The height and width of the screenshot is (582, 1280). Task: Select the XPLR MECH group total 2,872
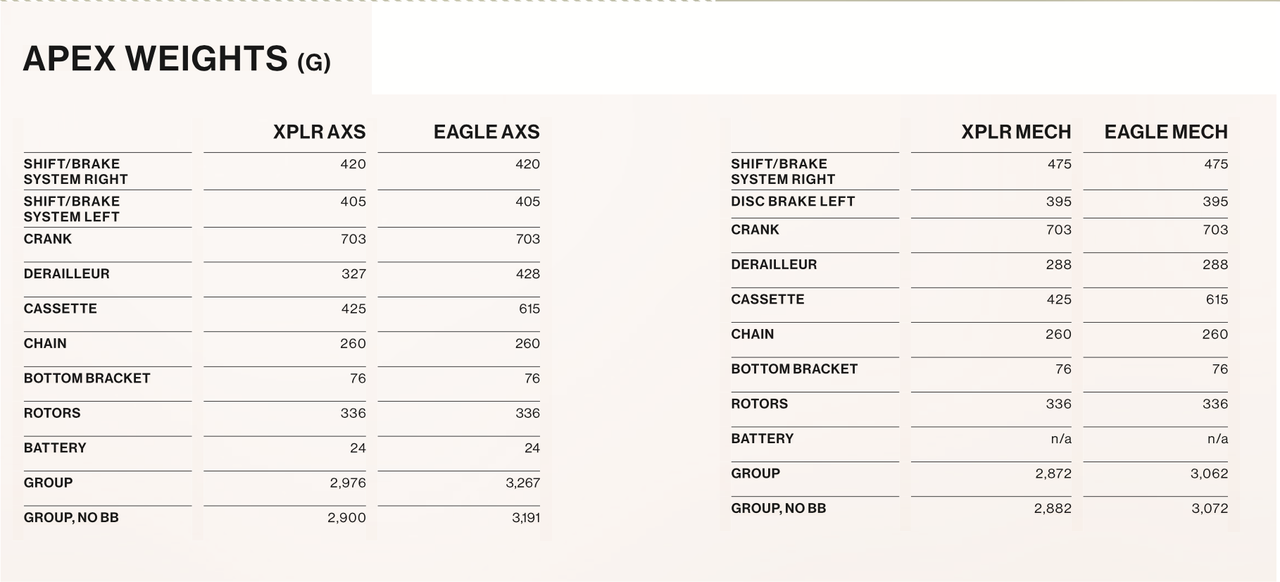(1053, 474)
